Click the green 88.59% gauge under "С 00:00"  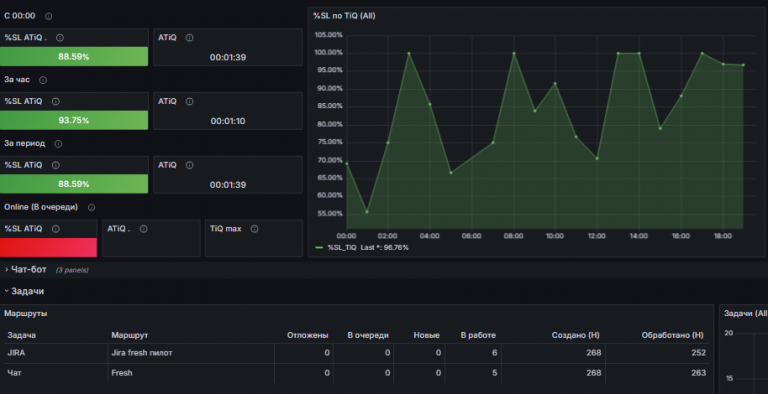[74, 56]
